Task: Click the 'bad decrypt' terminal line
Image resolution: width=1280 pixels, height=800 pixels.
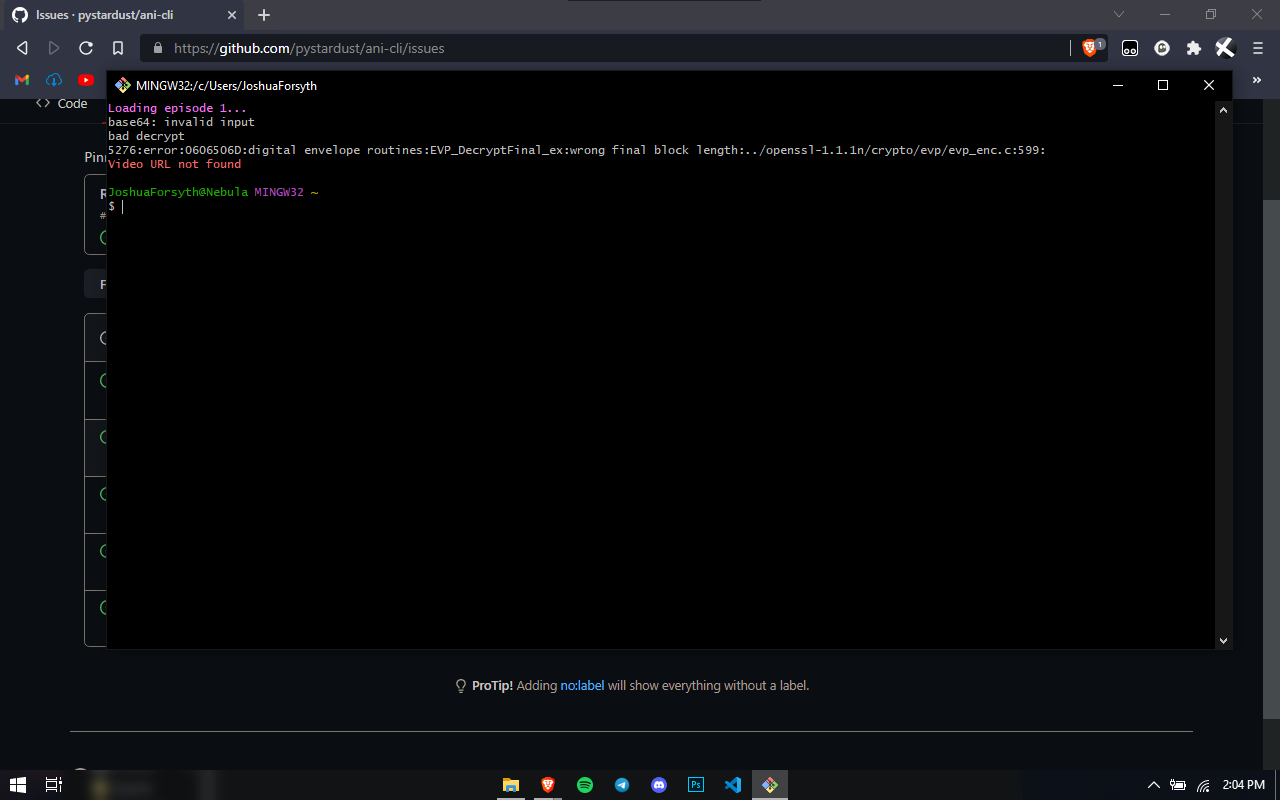Action: click(146, 136)
